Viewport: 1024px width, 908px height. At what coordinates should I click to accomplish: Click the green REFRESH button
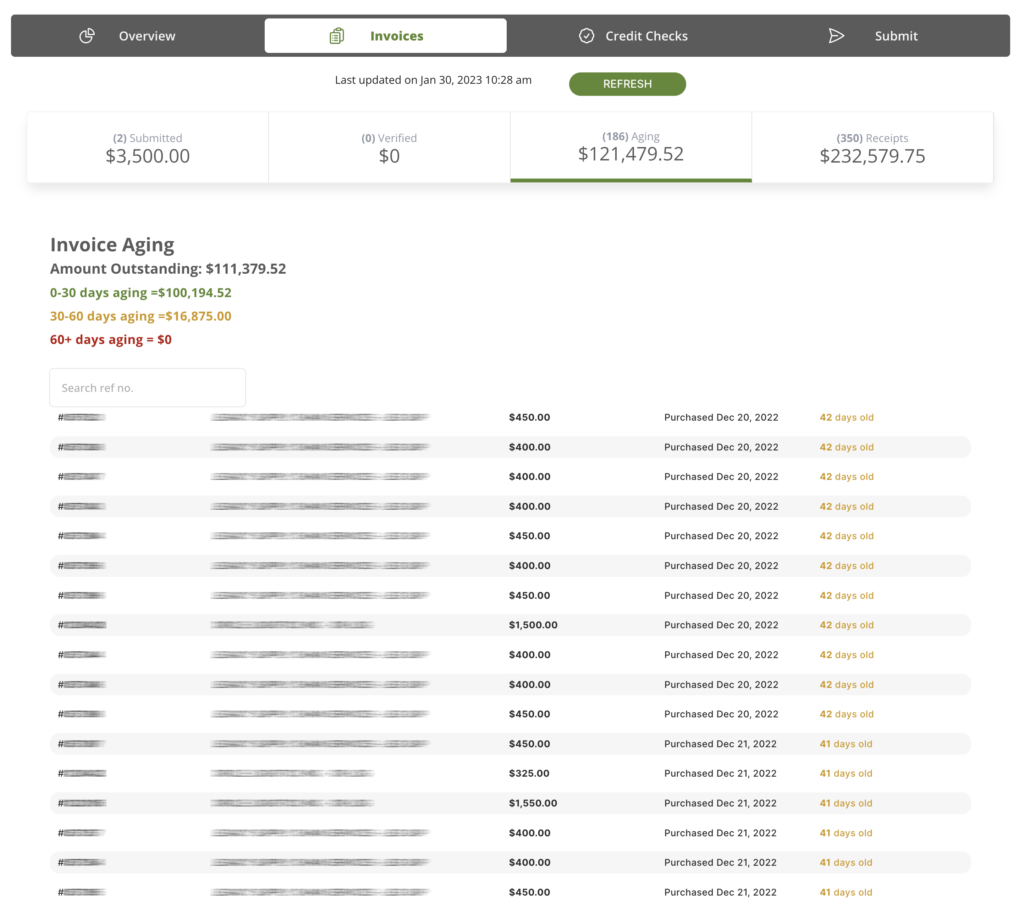(x=627, y=84)
